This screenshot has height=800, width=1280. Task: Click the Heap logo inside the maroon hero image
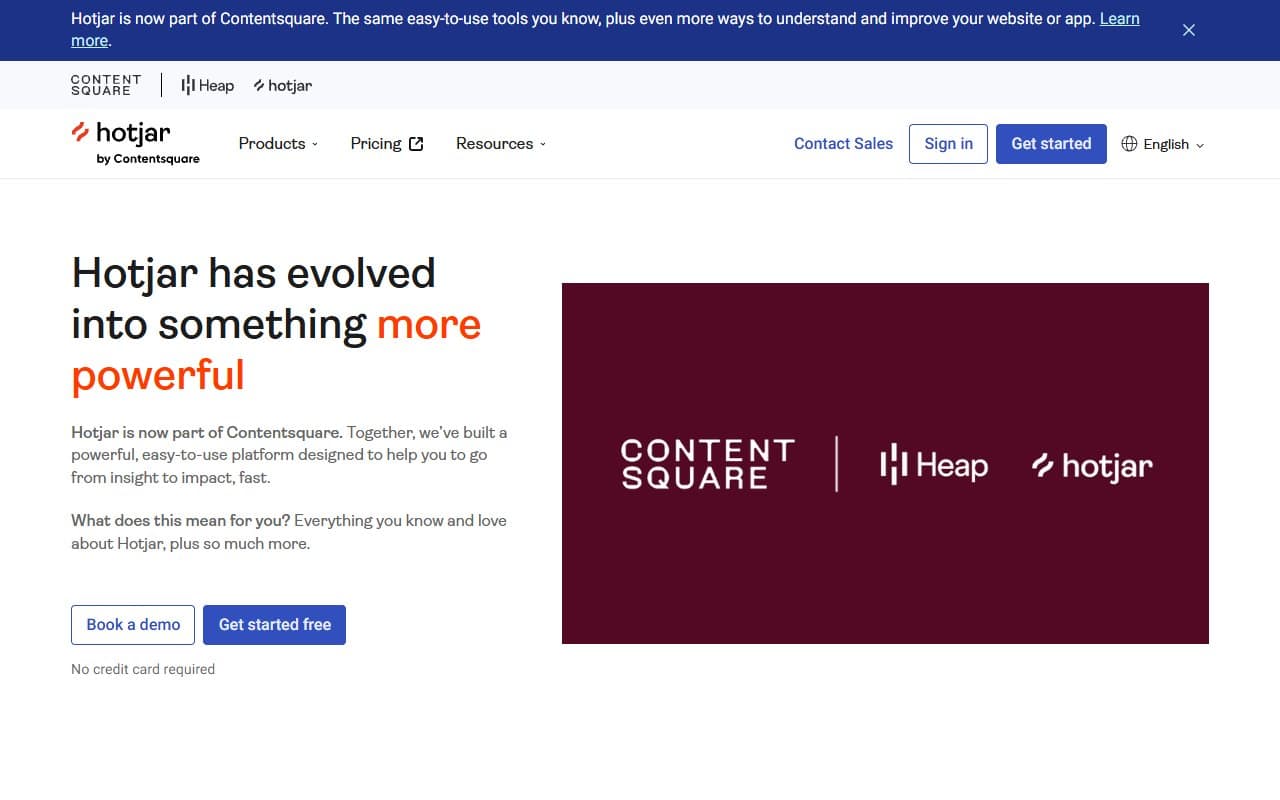932,464
